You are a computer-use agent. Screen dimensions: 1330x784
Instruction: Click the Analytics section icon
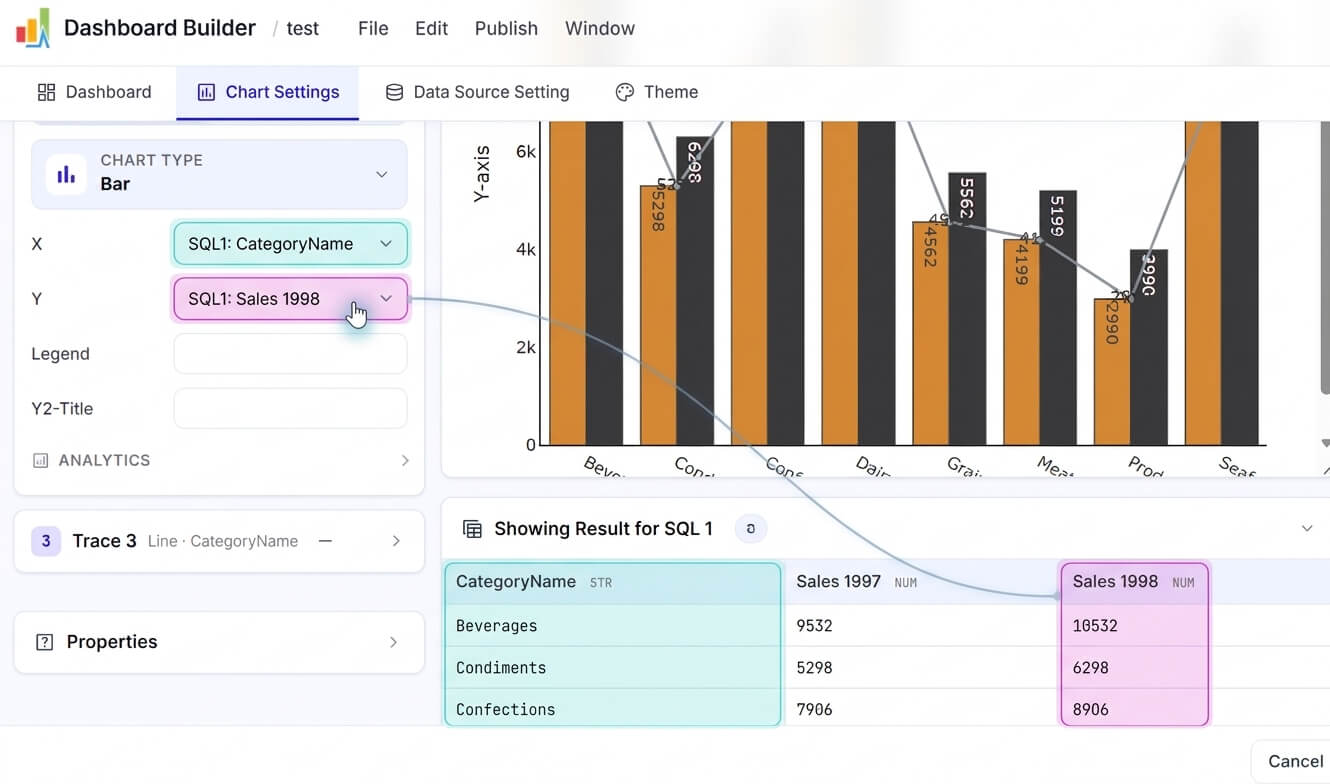41,461
